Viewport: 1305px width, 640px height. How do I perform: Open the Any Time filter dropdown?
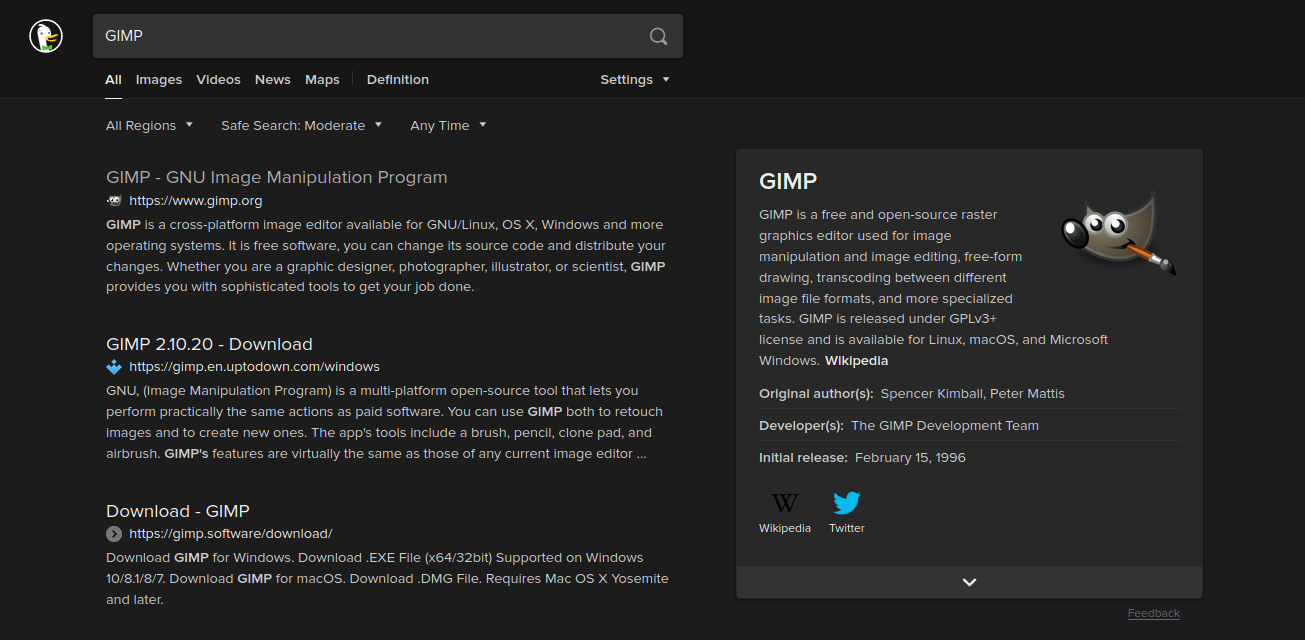[x=448, y=126]
